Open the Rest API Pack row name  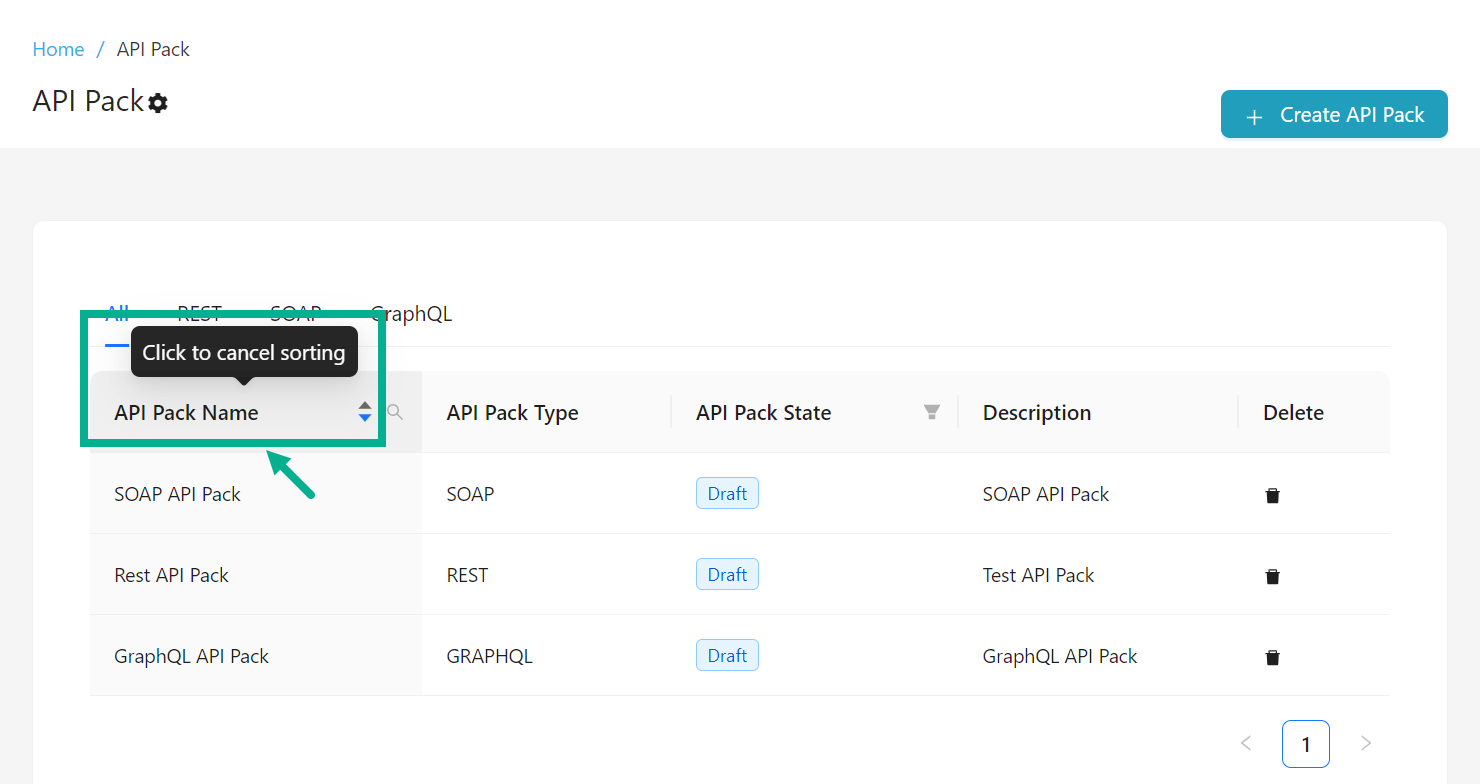point(172,575)
